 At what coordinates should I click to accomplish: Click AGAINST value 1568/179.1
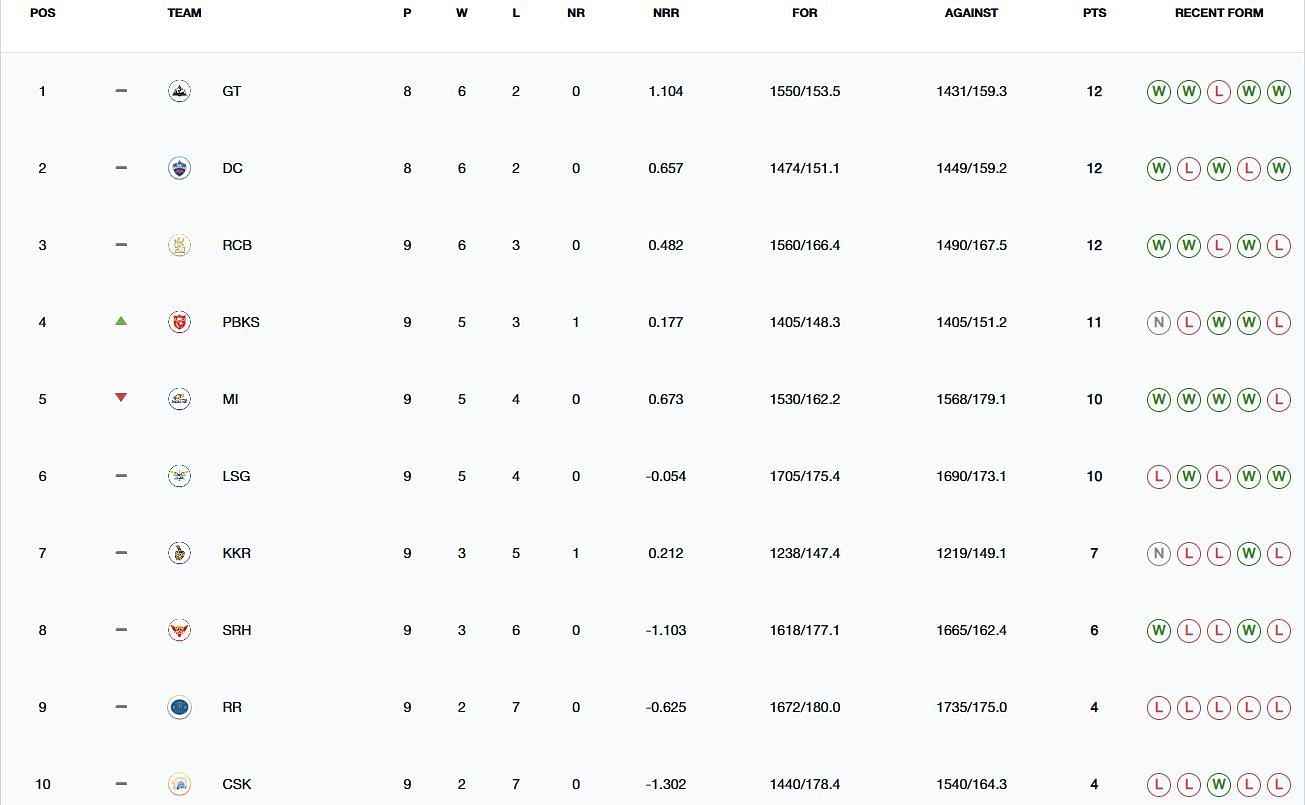point(971,399)
